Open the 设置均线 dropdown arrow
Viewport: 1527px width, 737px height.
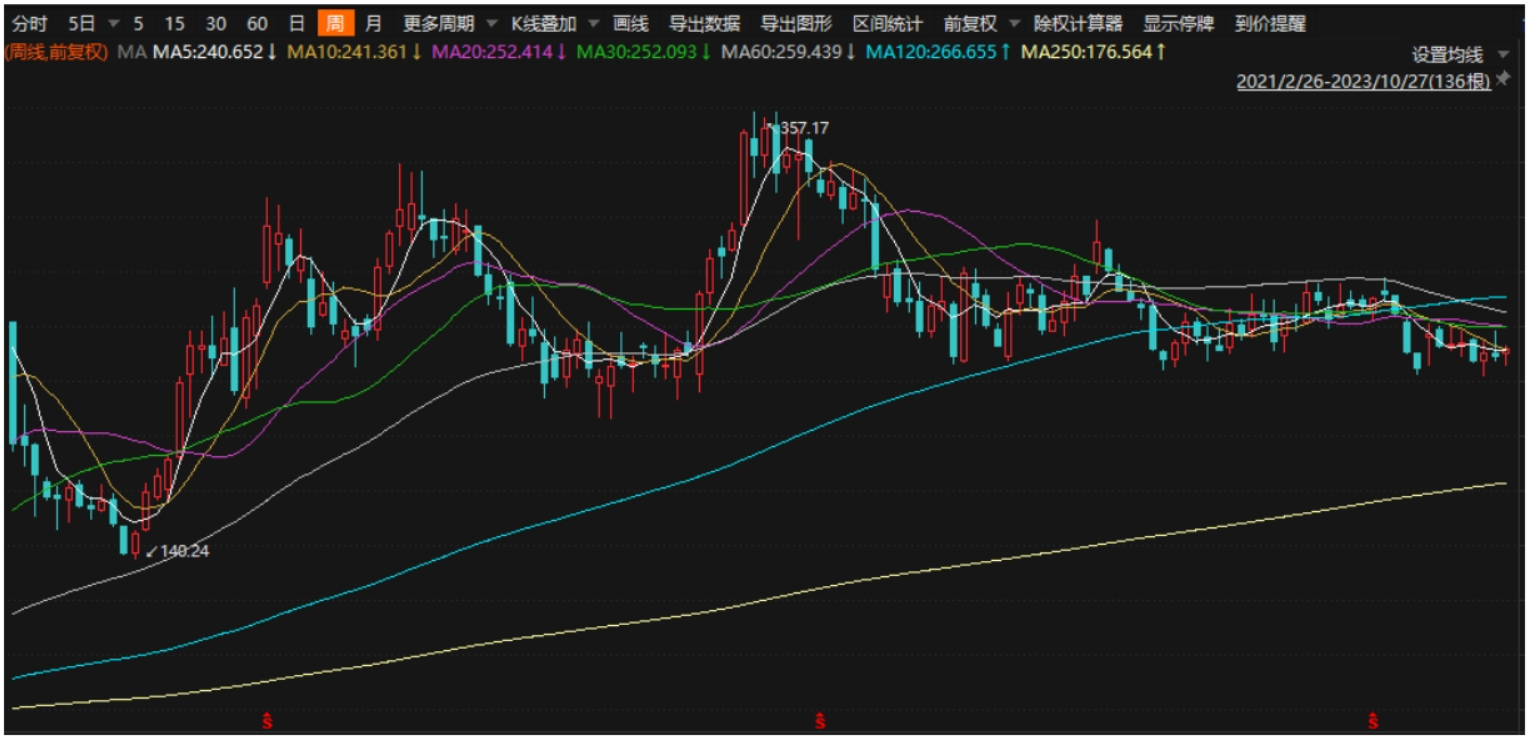coord(1503,55)
